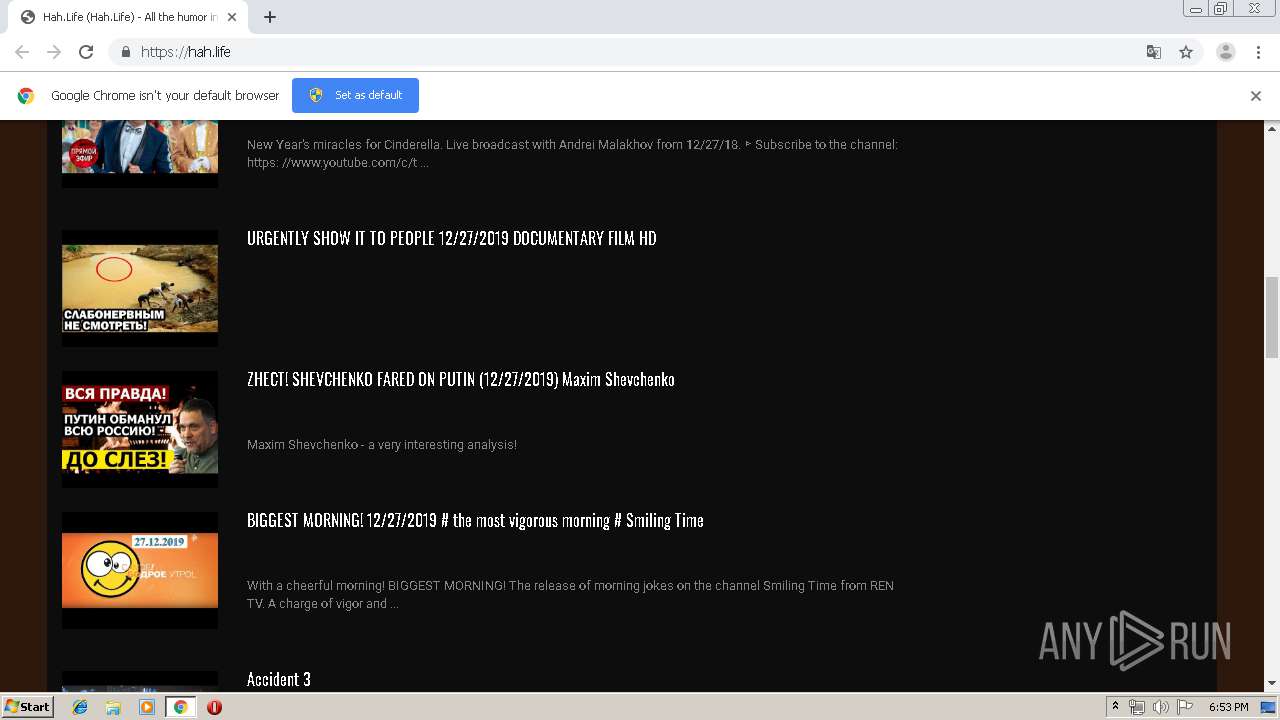Open the Smiling Time smiley thumbnail

(x=140, y=570)
